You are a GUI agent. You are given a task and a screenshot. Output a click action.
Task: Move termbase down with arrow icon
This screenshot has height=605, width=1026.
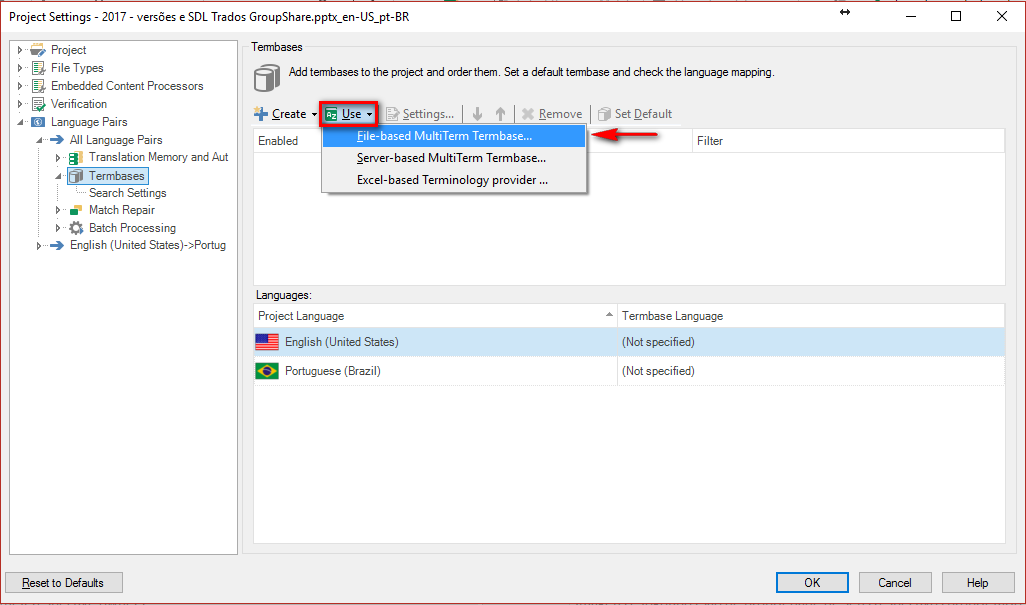click(478, 114)
